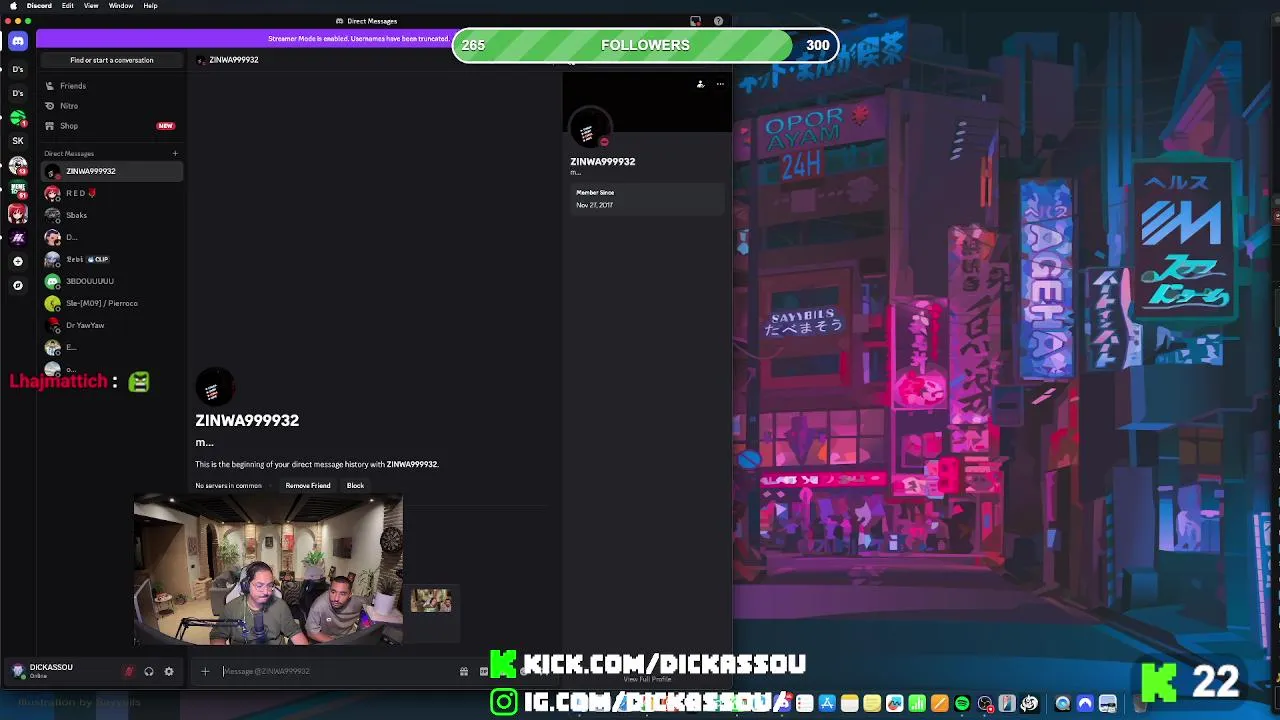Open the Pages icon in the Dock
1280x720 pixels.
940,704
